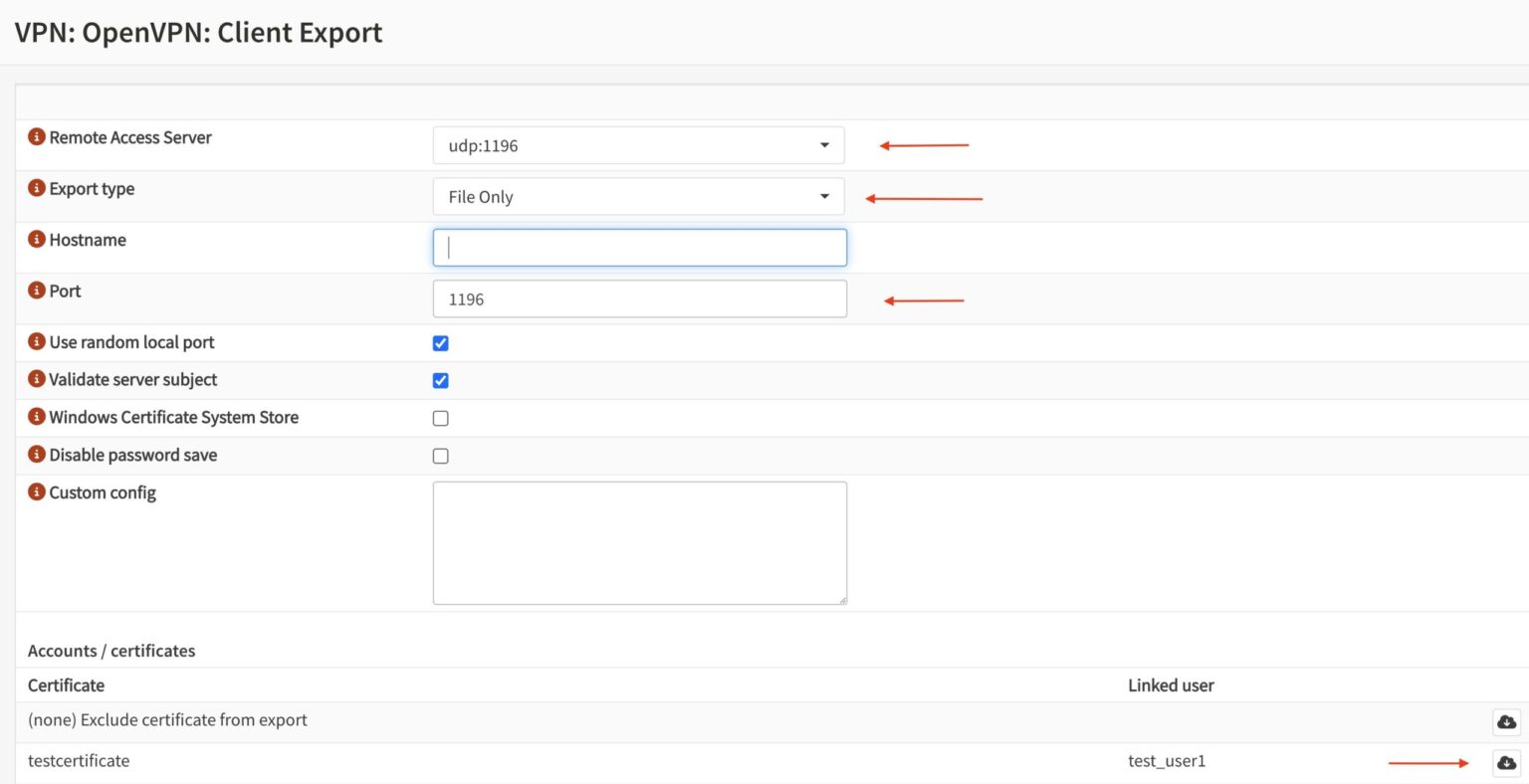Viewport: 1529px width, 784px height.
Task: Enable the Windows Certificate System Store checkbox
Action: (x=440, y=418)
